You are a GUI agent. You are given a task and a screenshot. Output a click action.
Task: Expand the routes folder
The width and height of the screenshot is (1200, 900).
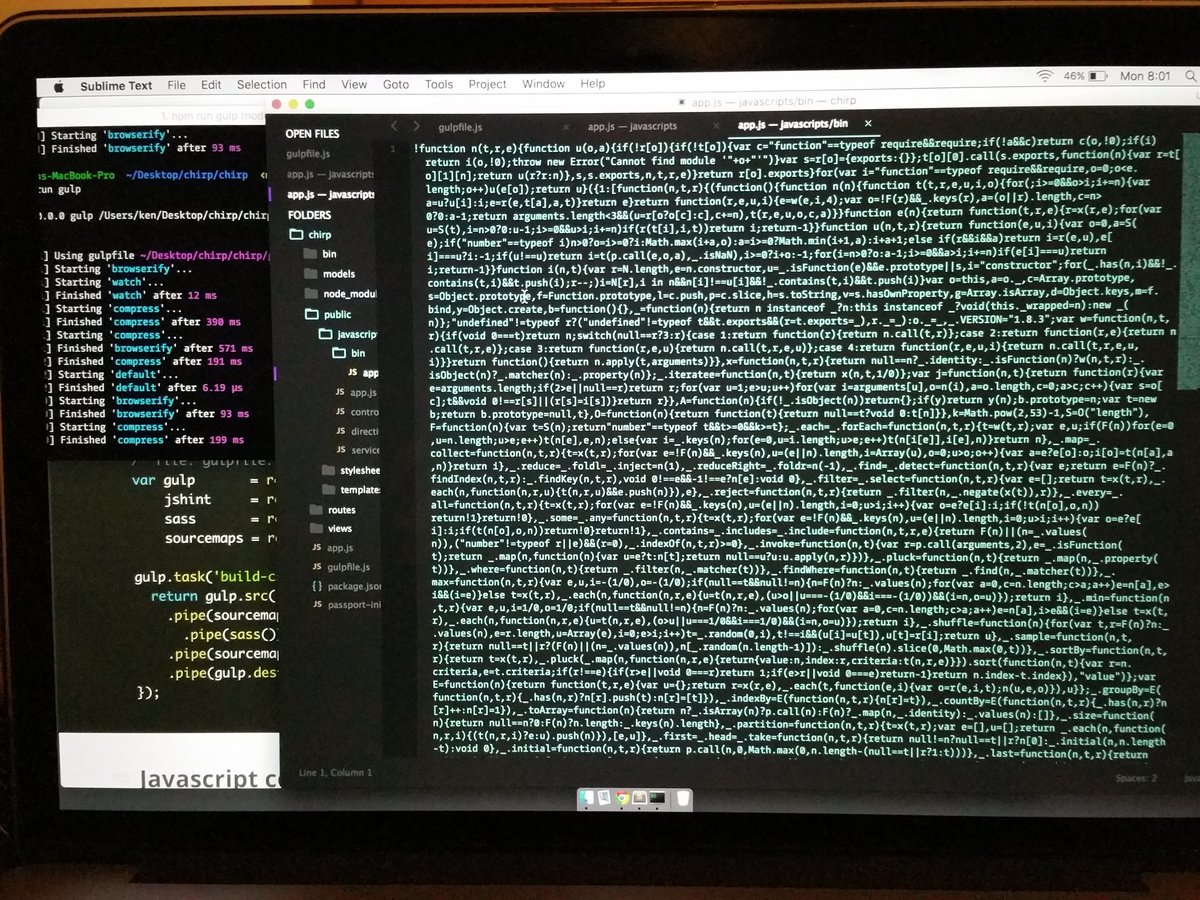coord(332,510)
